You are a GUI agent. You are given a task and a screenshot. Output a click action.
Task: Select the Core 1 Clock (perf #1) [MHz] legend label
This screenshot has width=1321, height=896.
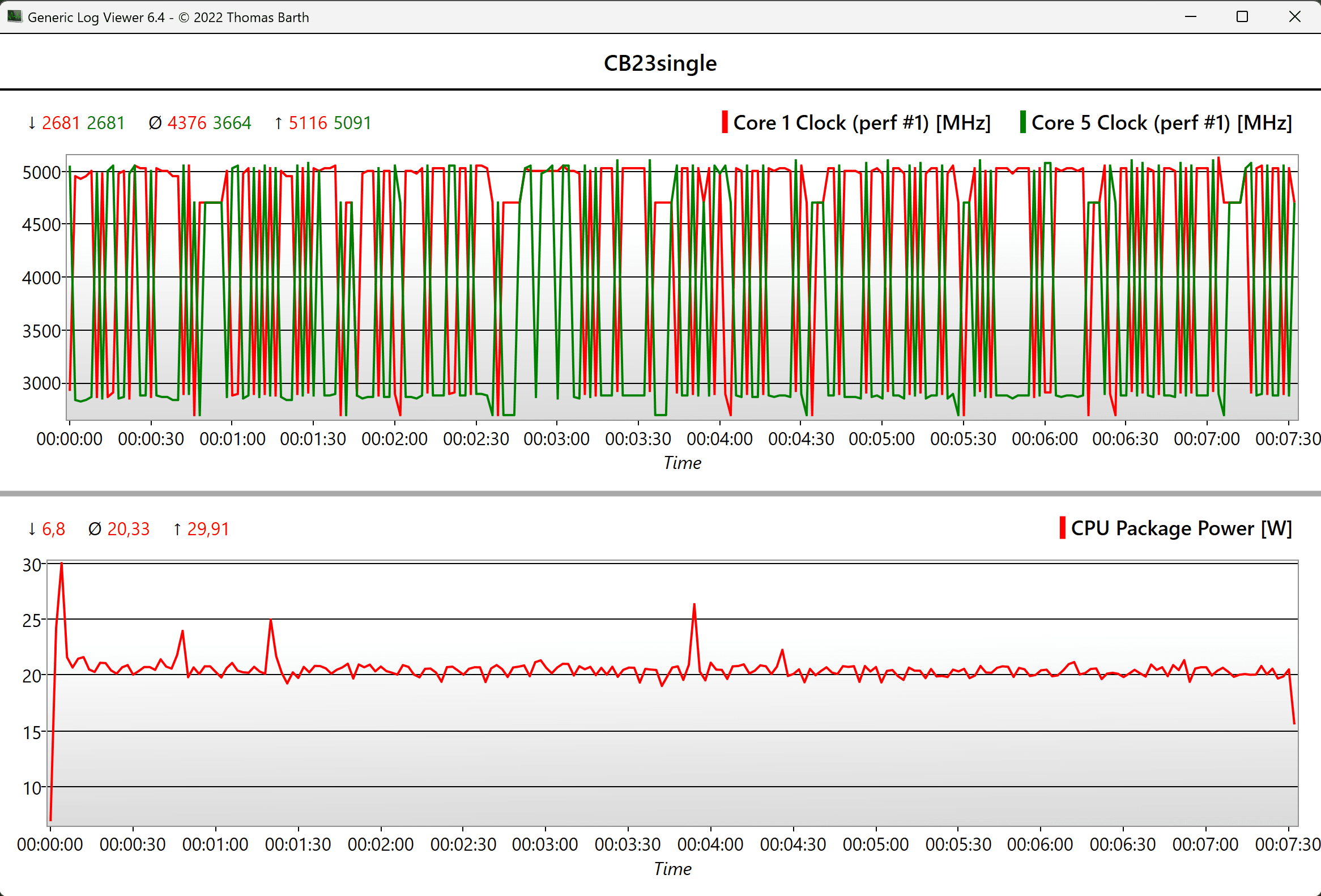point(862,123)
